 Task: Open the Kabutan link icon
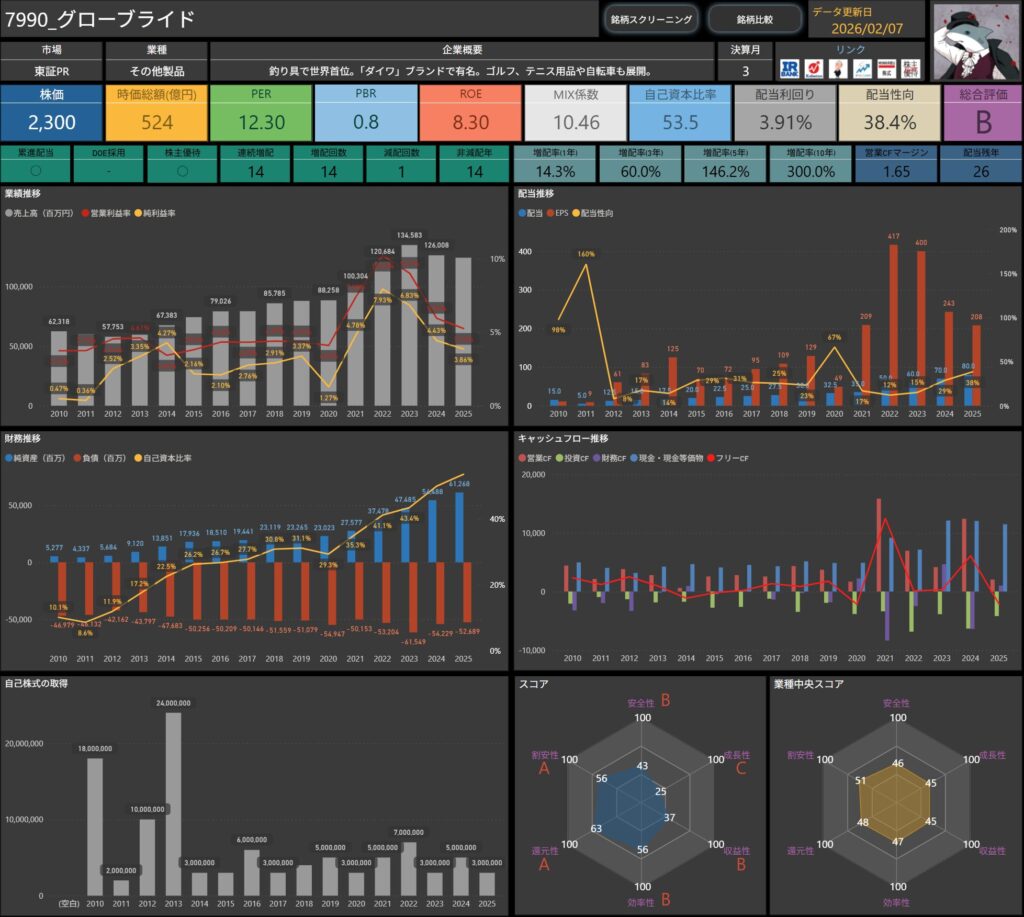tap(814, 68)
